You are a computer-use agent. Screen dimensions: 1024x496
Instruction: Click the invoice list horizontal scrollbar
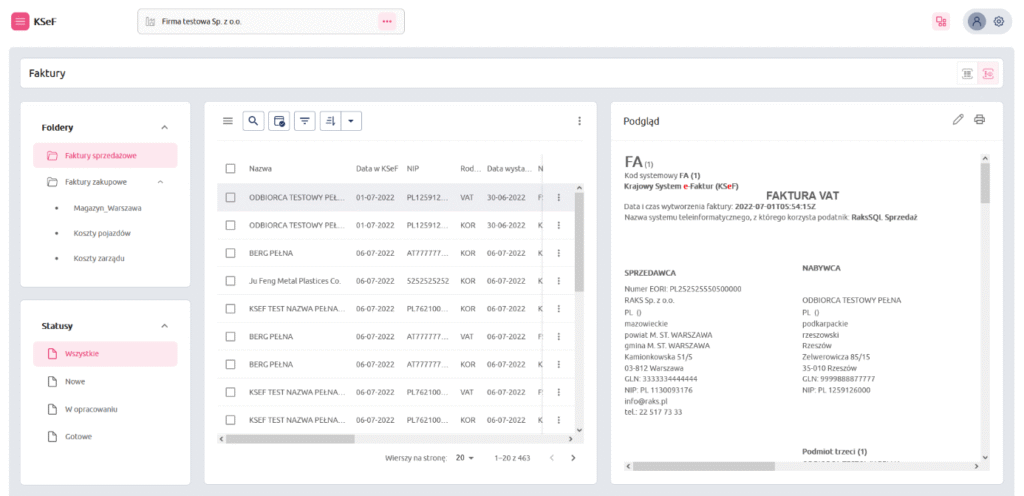pos(290,438)
